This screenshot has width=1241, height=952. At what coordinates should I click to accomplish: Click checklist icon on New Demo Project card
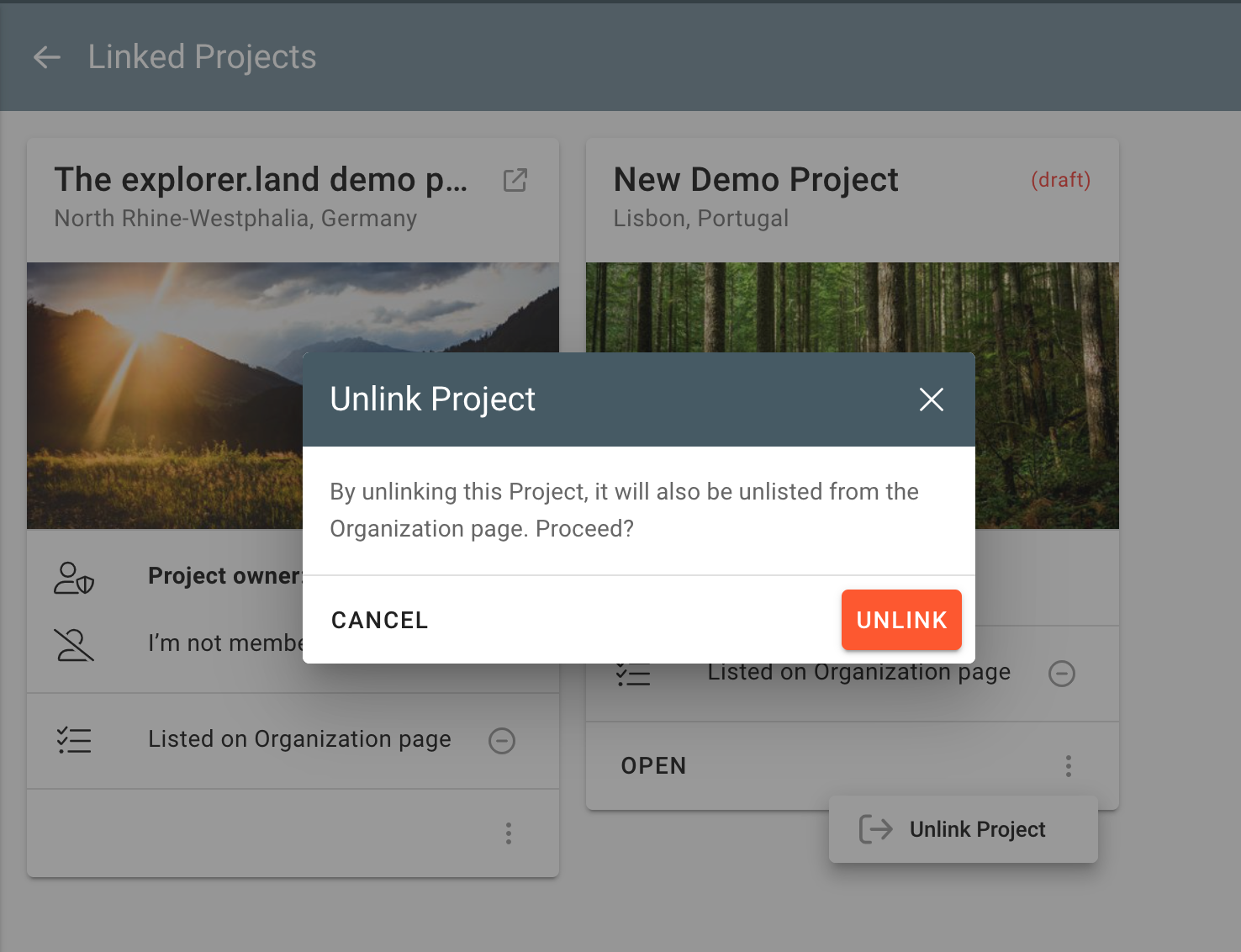633,674
